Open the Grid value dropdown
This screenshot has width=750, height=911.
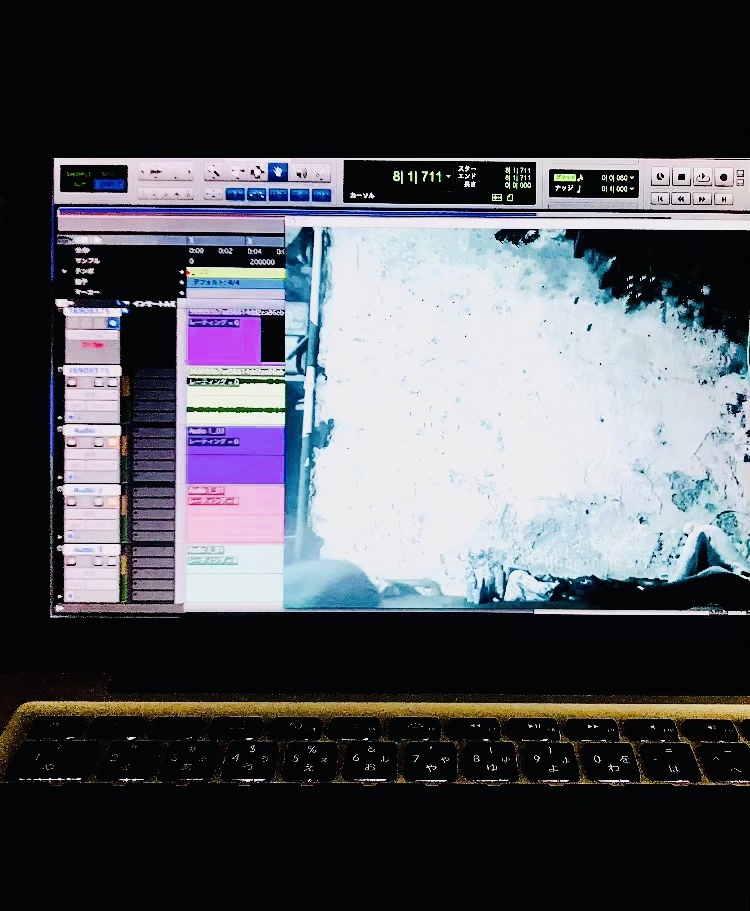point(633,177)
